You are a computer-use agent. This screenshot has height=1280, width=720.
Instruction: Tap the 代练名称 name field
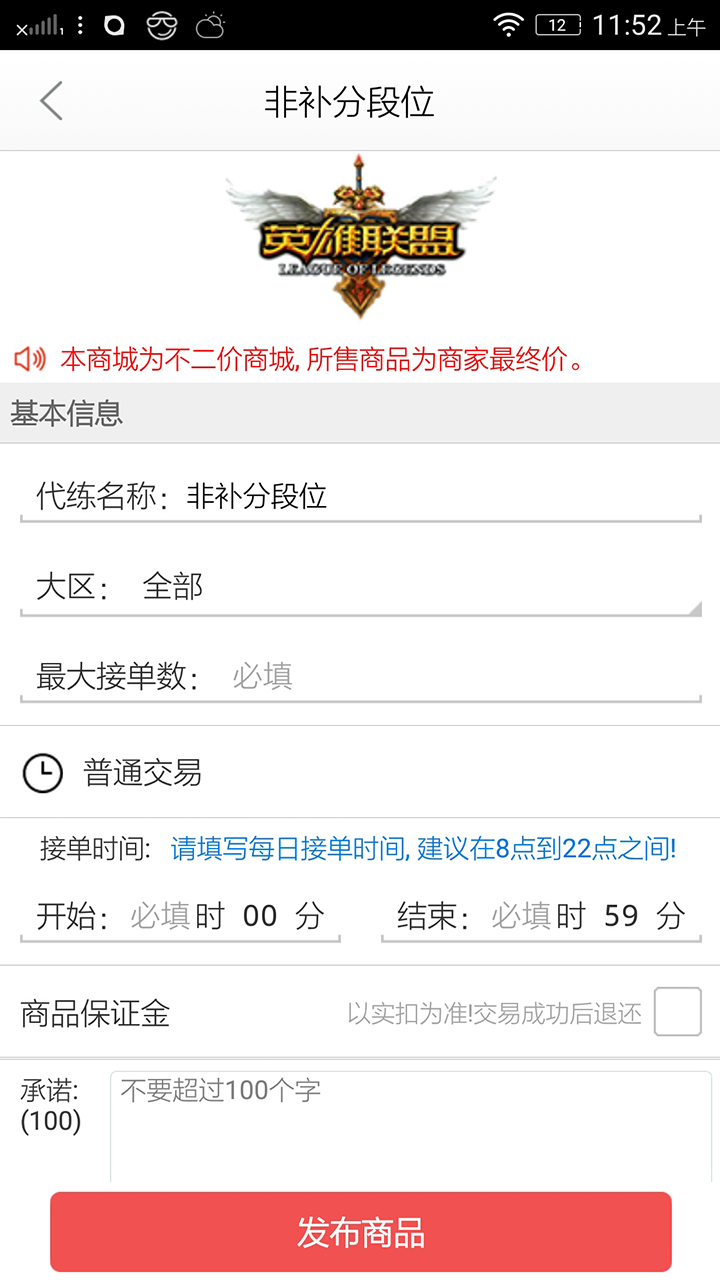[440, 497]
